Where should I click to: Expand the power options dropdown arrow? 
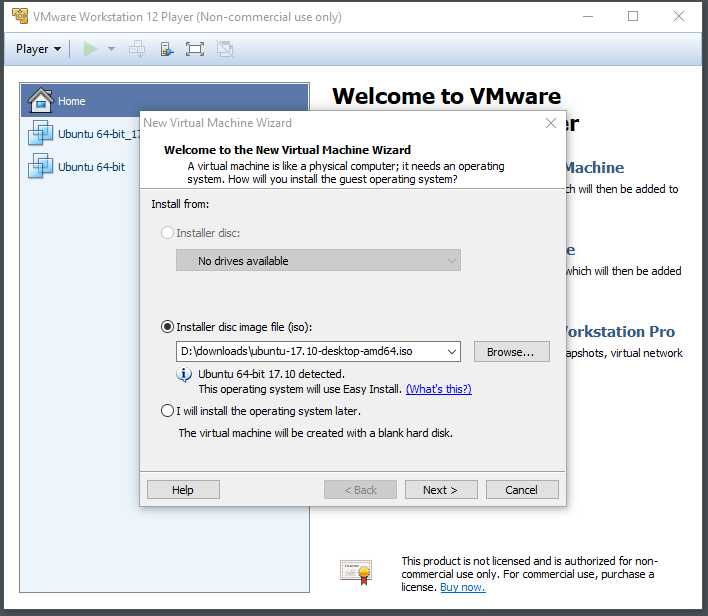pos(111,49)
